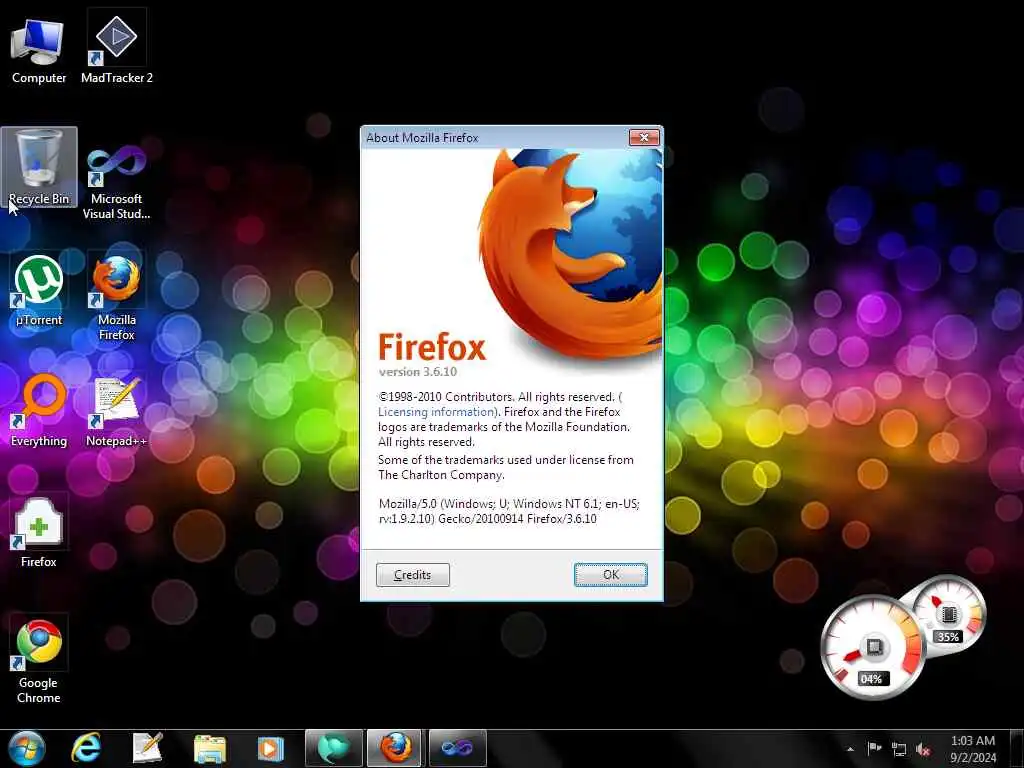The width and height of the screenshot is (1024, 768).
Task: Switch to the teal bird taskbar app
Action: (x=334, y=748)
